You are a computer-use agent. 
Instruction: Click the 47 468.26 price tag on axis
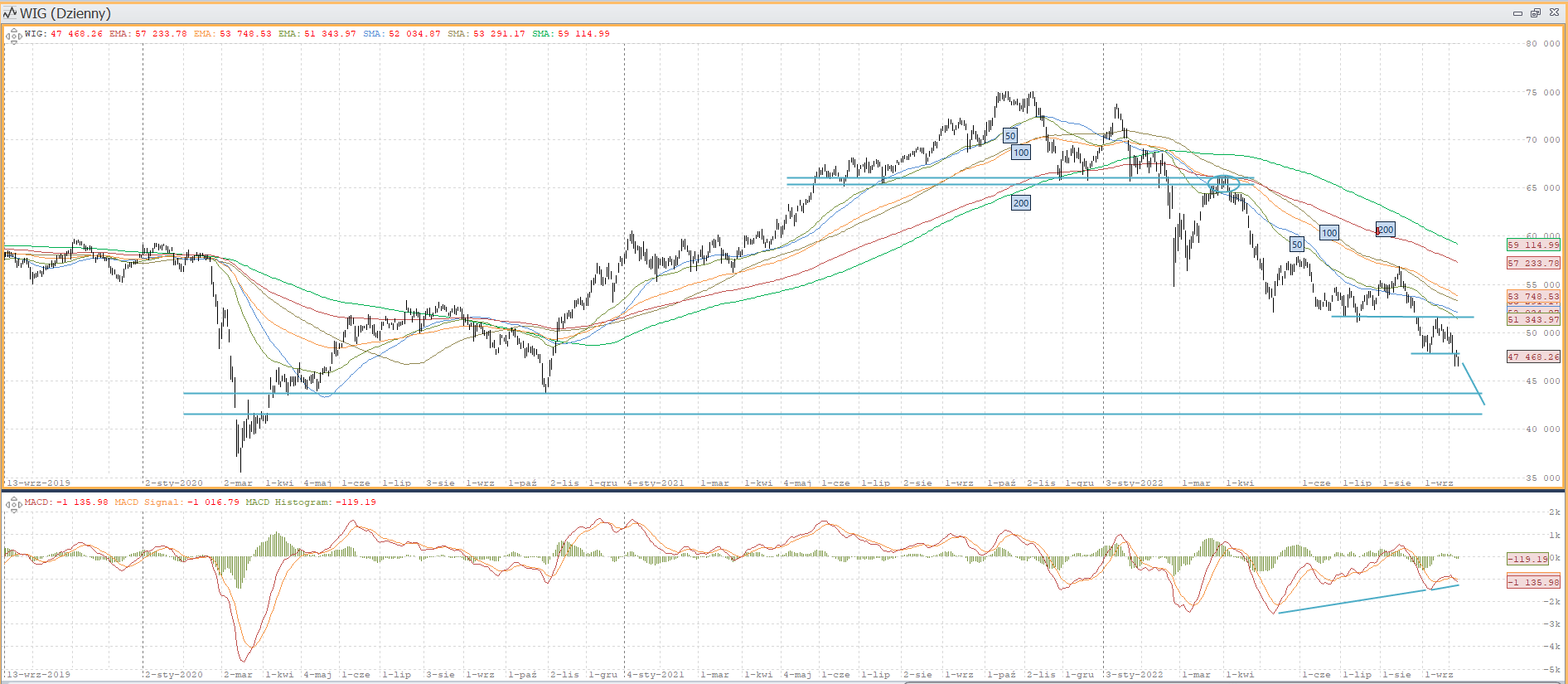(x=1532, y=357)
